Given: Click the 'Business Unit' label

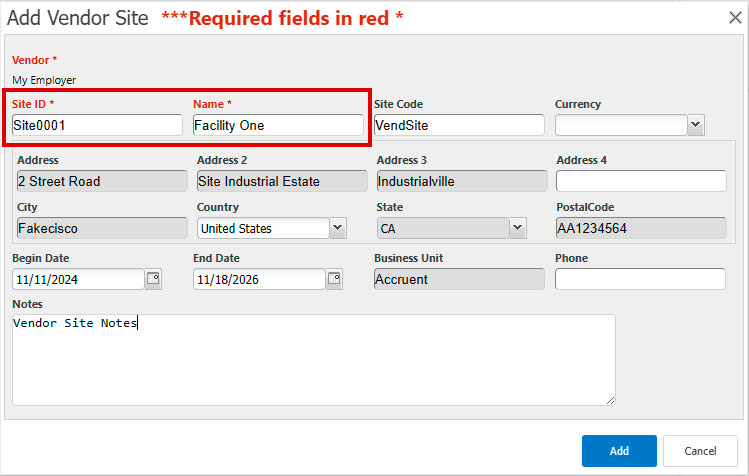Looking at the screenshot, I should [408, 258].
